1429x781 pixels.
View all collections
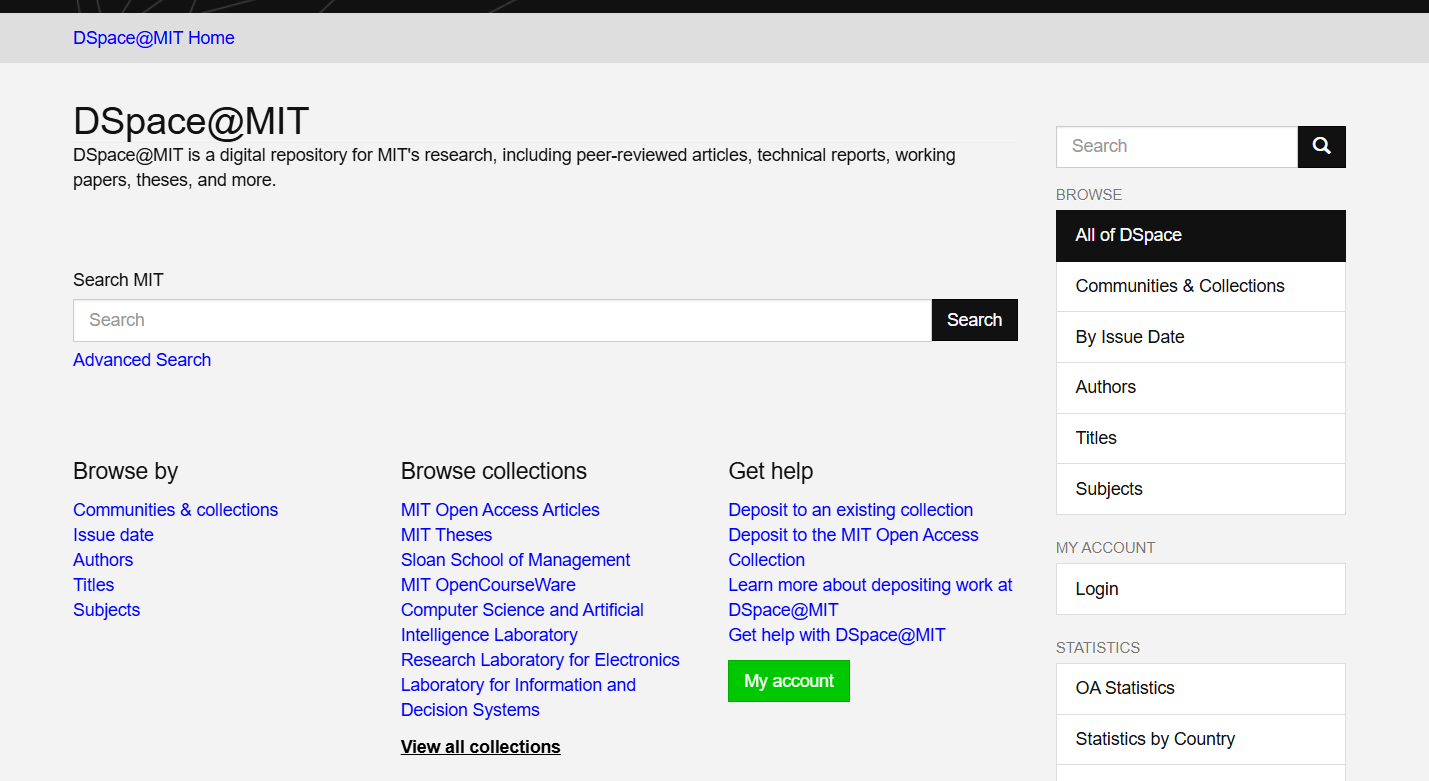coord(480,746)
